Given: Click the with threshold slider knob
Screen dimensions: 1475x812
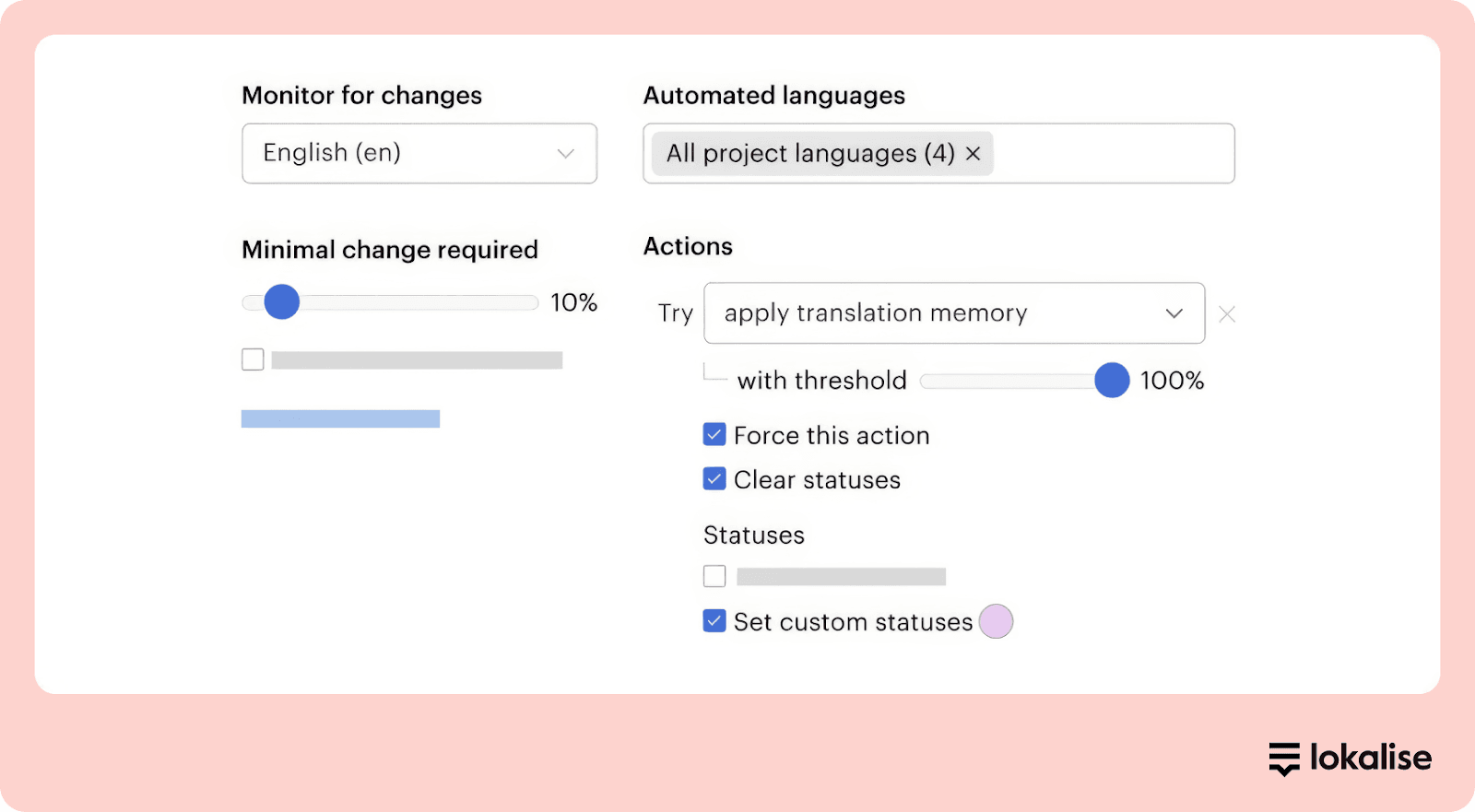Looking at the screenshot, I should click(x=1112, y=381).
